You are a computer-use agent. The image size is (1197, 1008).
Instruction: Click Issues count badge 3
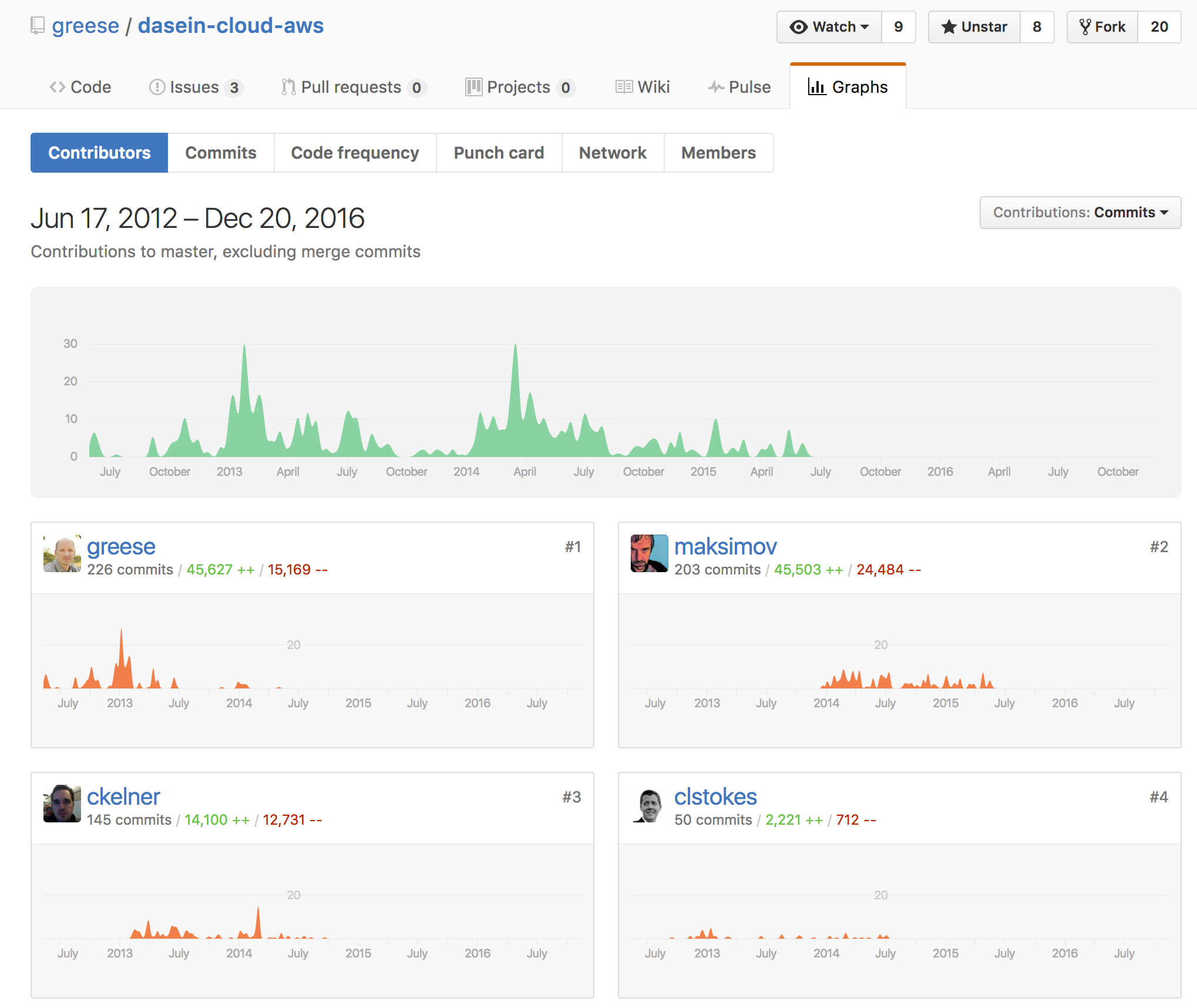(234, 88)
